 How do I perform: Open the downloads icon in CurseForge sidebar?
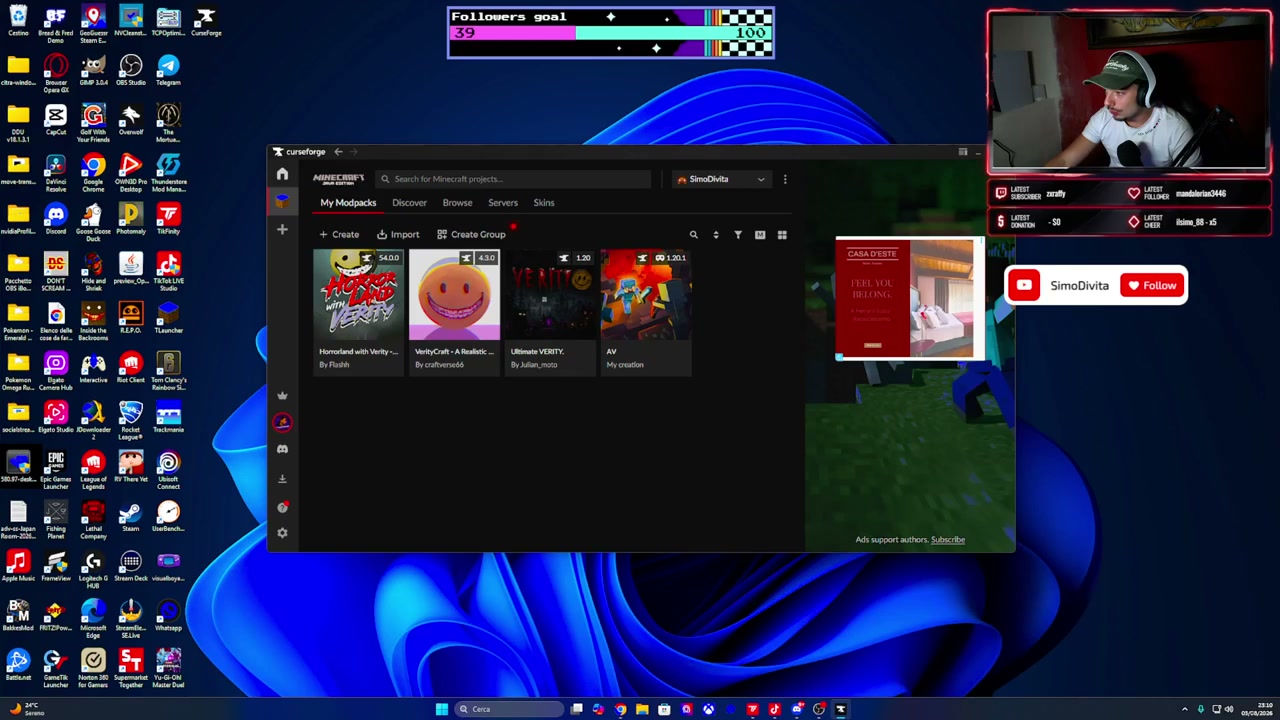point(282,479)
